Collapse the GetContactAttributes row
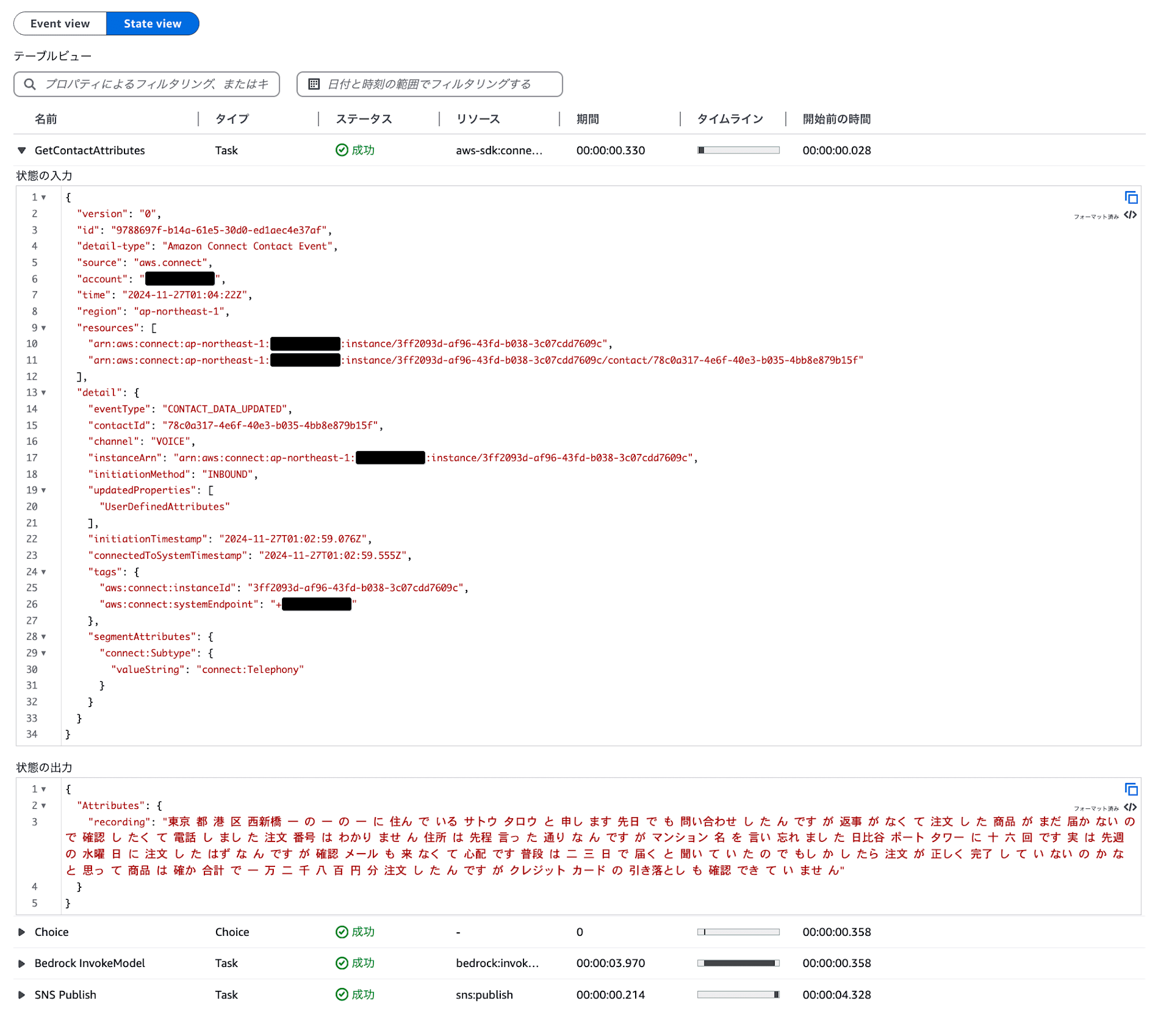1158x1036 pixels. click(22, 151)
